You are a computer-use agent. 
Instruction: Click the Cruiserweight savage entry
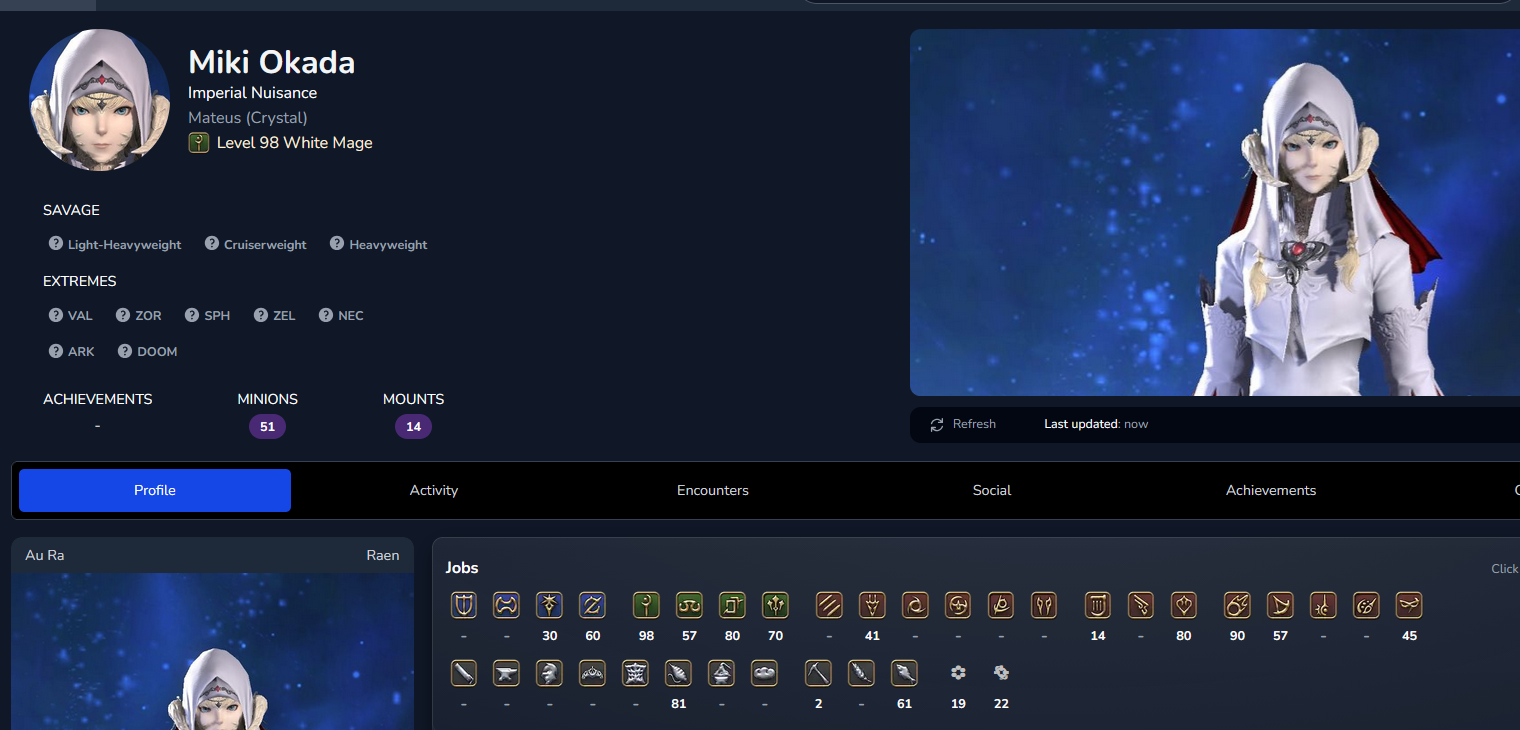click(x=256, y=244)
